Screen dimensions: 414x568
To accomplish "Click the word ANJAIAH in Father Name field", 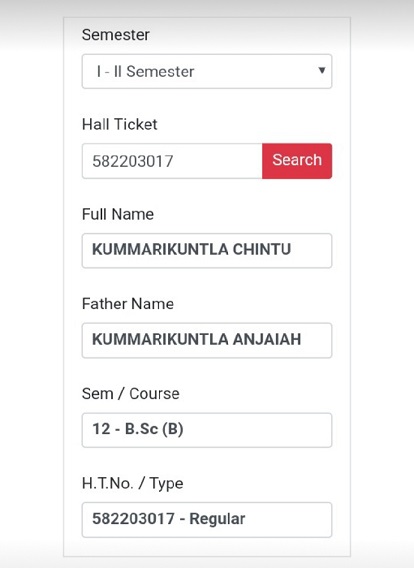I will pos(267,339).
